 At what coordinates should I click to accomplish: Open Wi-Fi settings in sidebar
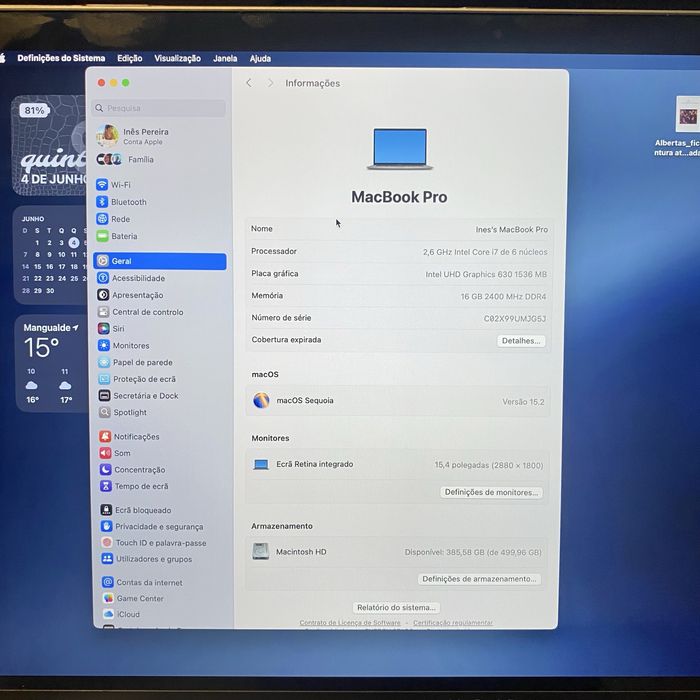pyautogui.click(x=113, y=184)
